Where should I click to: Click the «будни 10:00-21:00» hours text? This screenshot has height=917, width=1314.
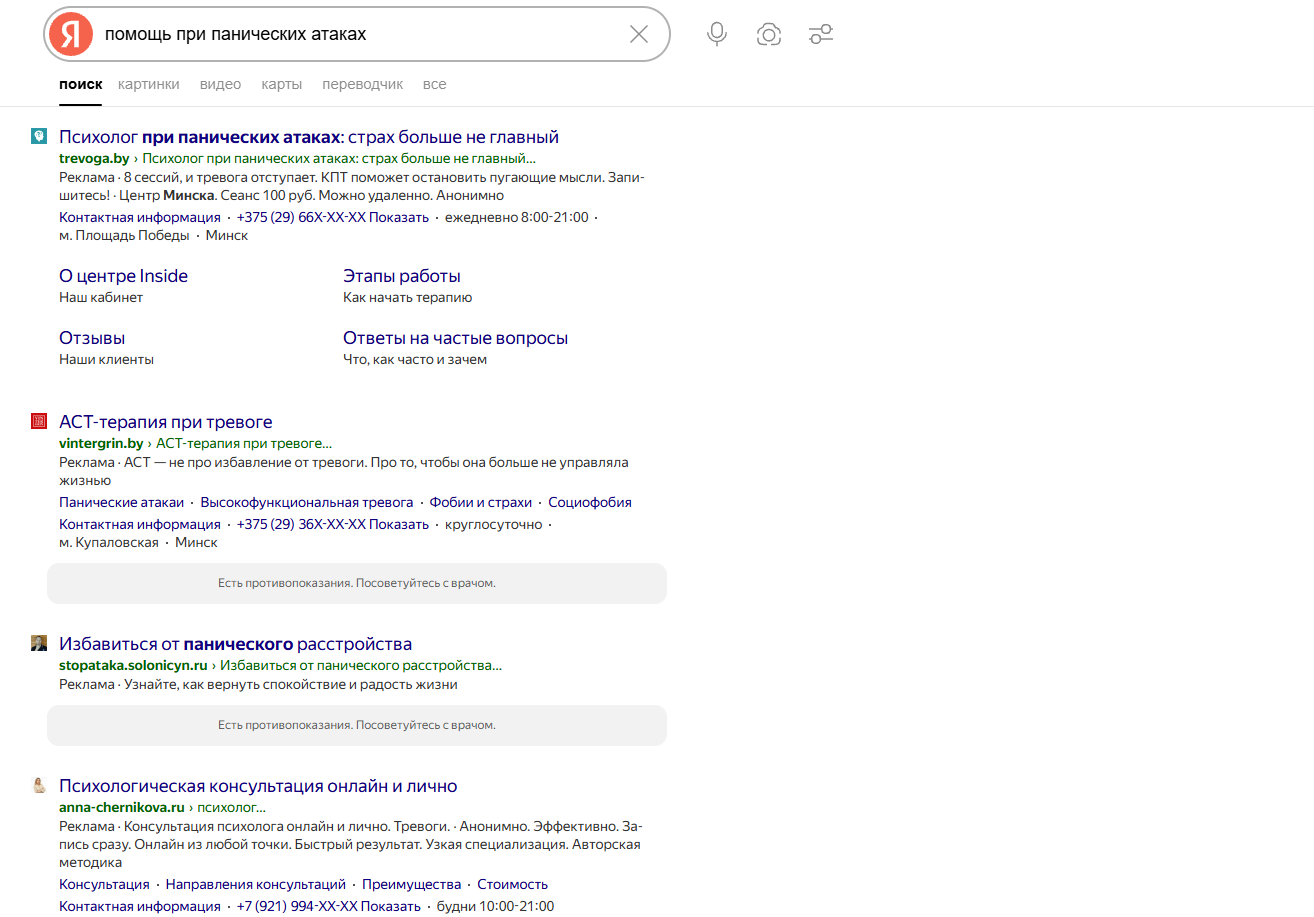click(495, 906)
